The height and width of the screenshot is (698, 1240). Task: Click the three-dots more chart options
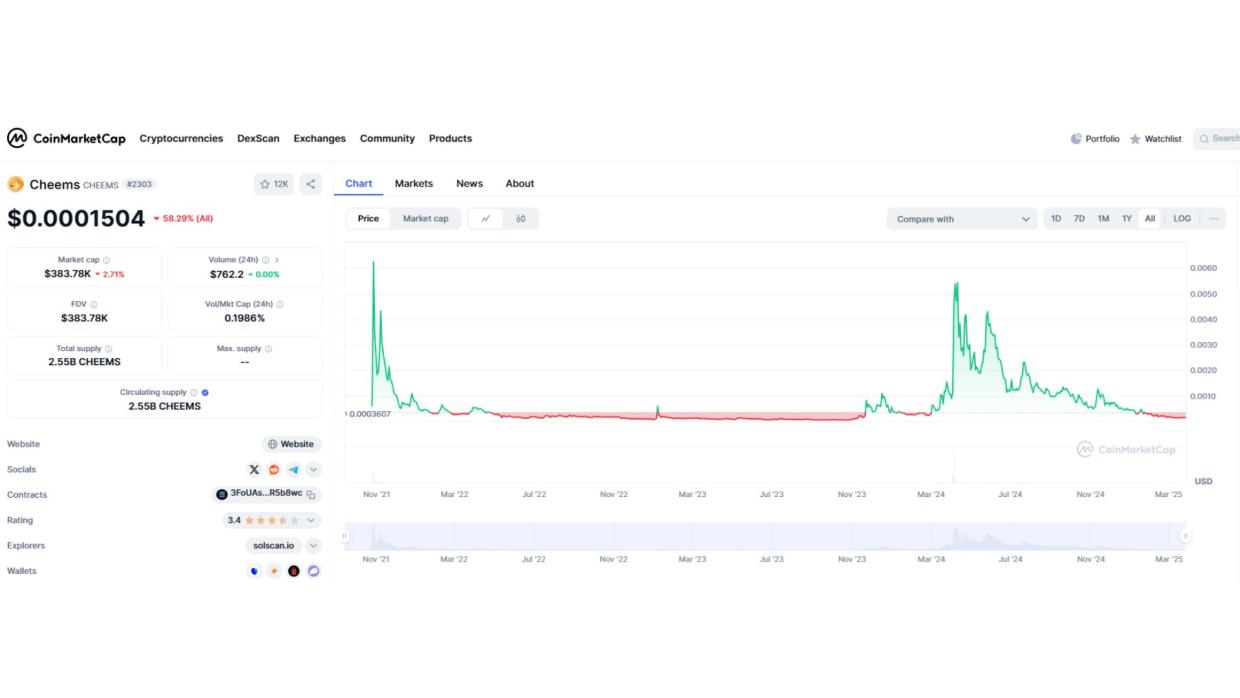pos(1213,219)
